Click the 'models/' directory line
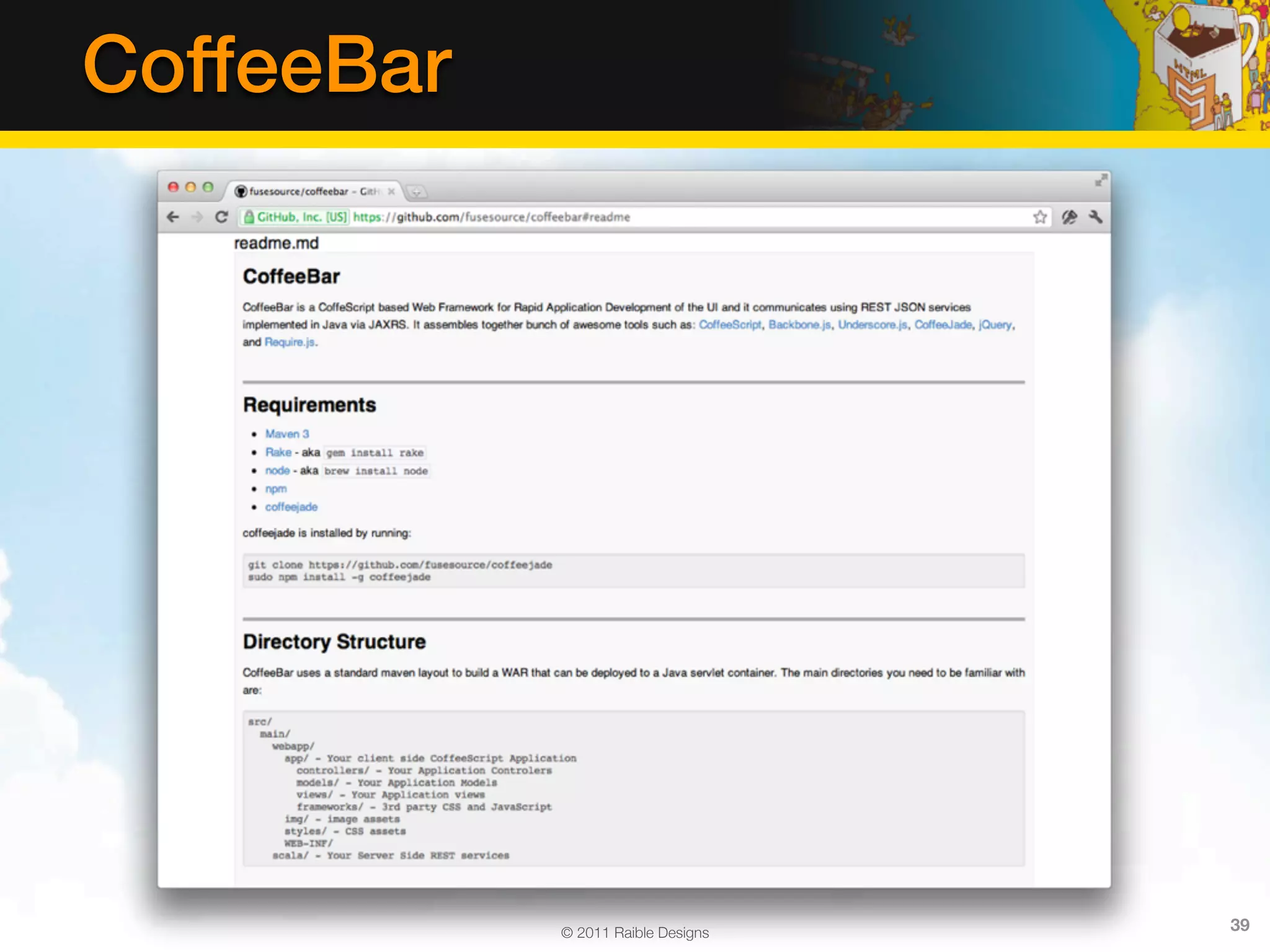This screenshot has height=952, width=1270. coord(397,783)
